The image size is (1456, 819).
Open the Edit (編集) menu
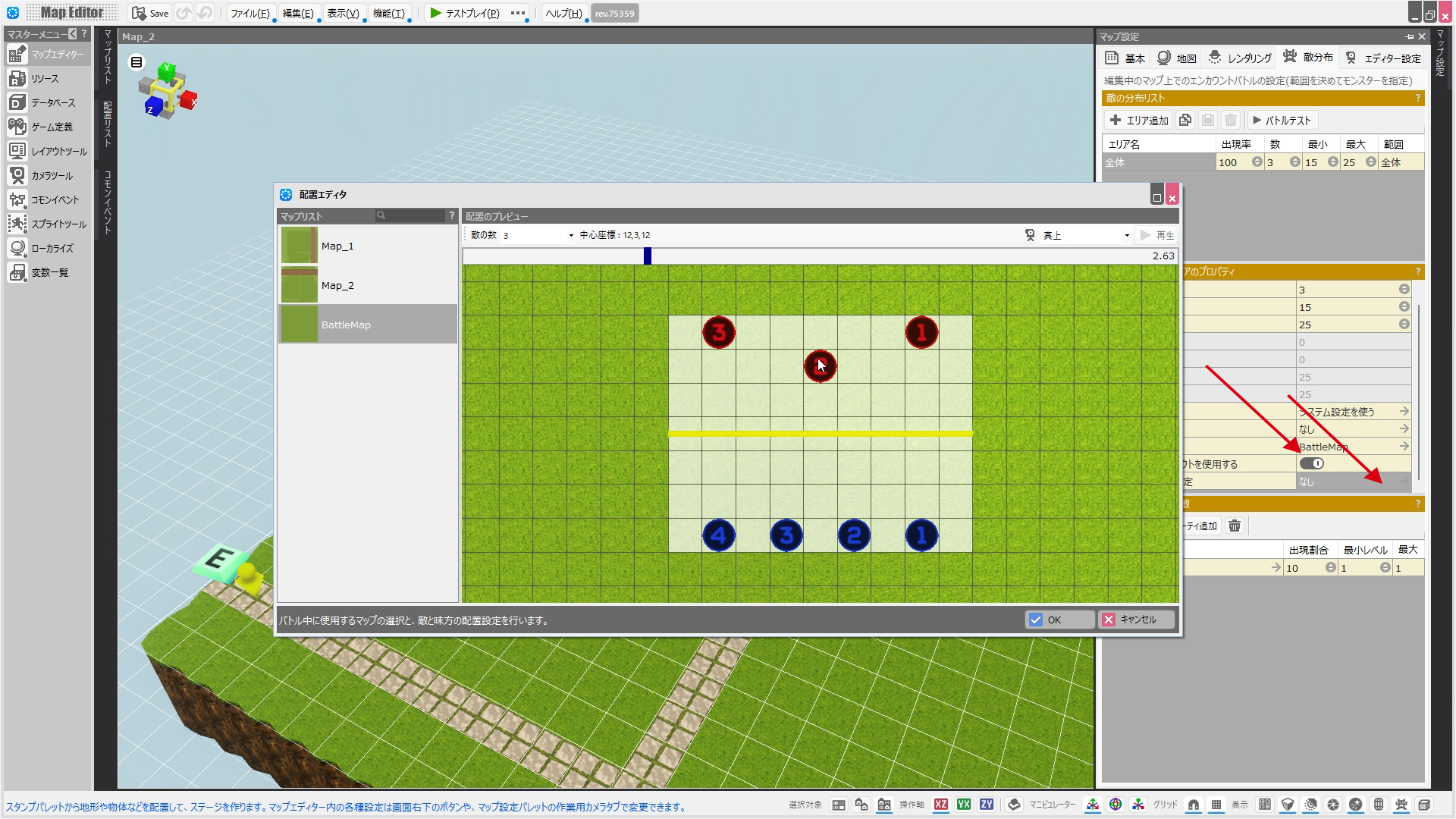pos(298,13)
